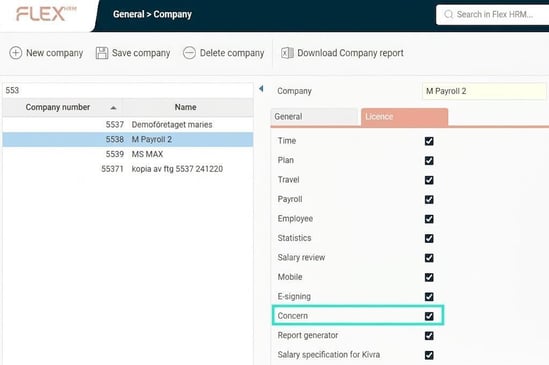
Task: Uncheck the Employee licence checkbox
Action: (429, 219)
